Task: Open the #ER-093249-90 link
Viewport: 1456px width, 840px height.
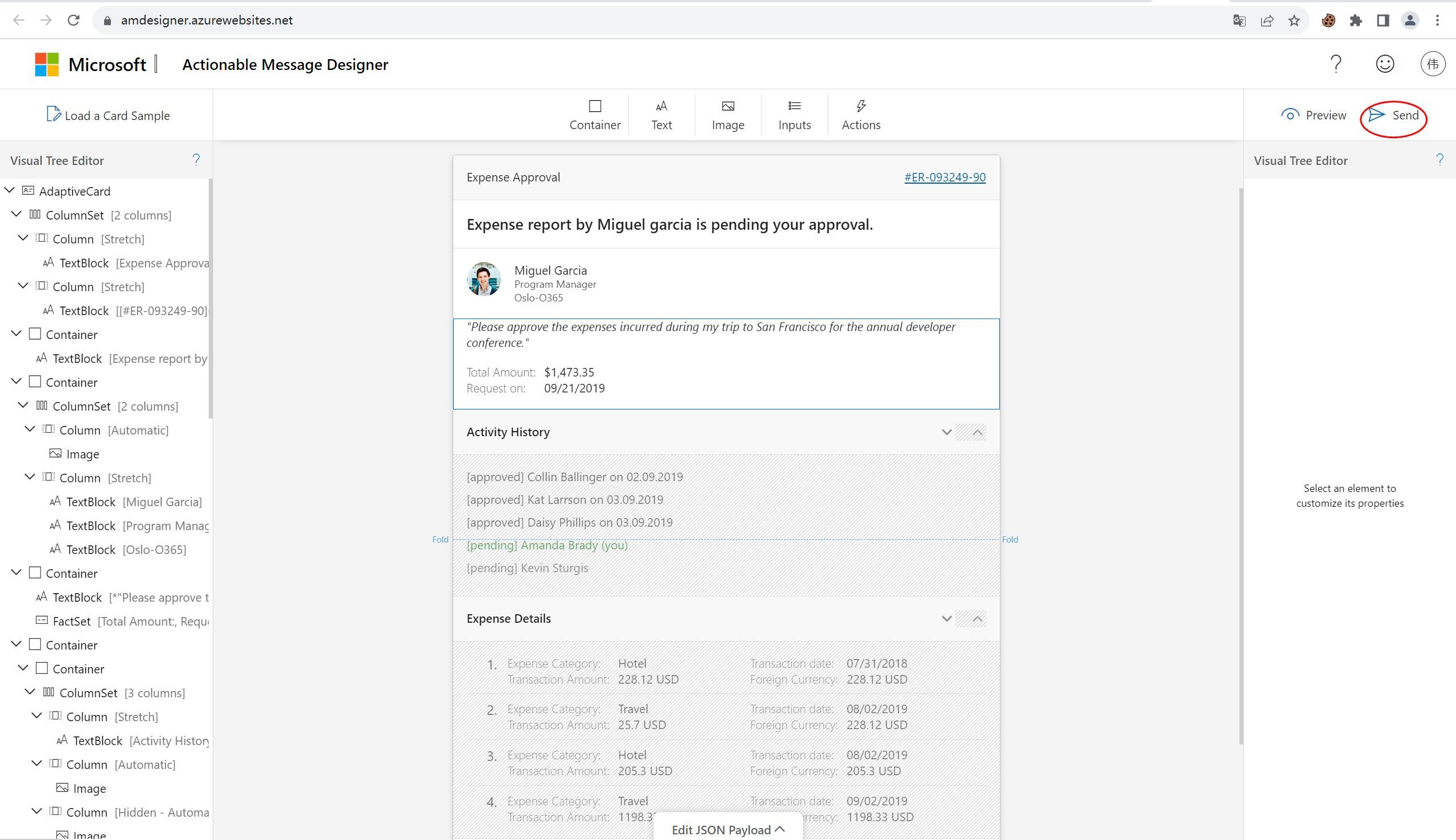Action: [x=945, y=177]
